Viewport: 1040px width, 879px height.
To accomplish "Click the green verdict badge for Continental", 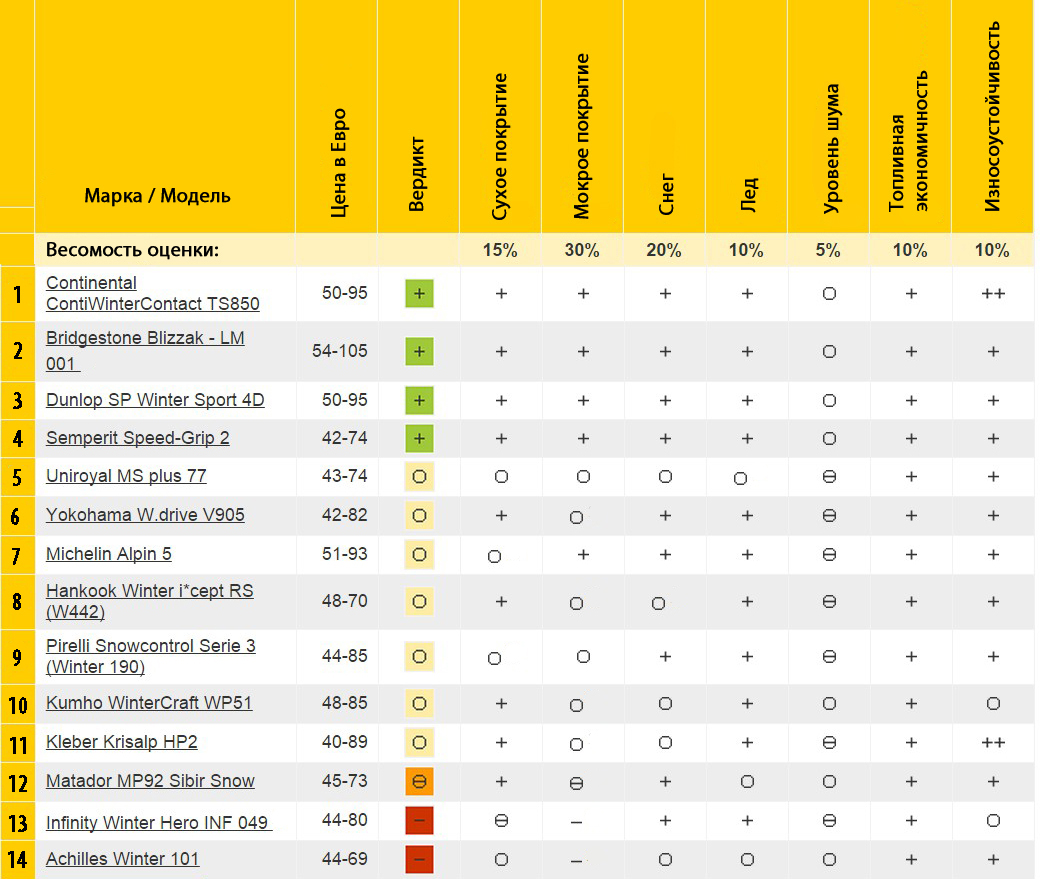I will pos(419,293).
